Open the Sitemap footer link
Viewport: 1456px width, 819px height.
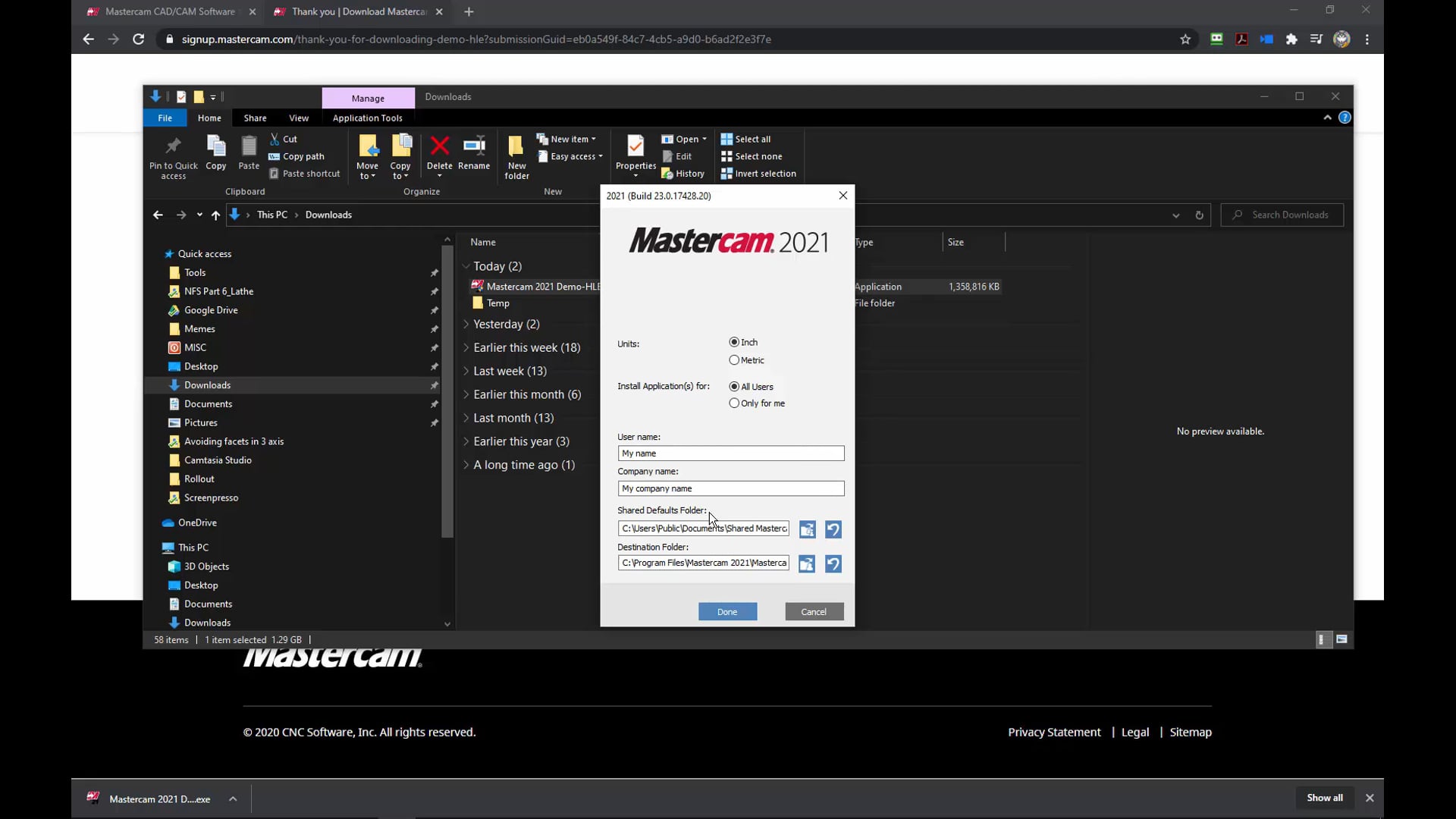coord(1191,733)
